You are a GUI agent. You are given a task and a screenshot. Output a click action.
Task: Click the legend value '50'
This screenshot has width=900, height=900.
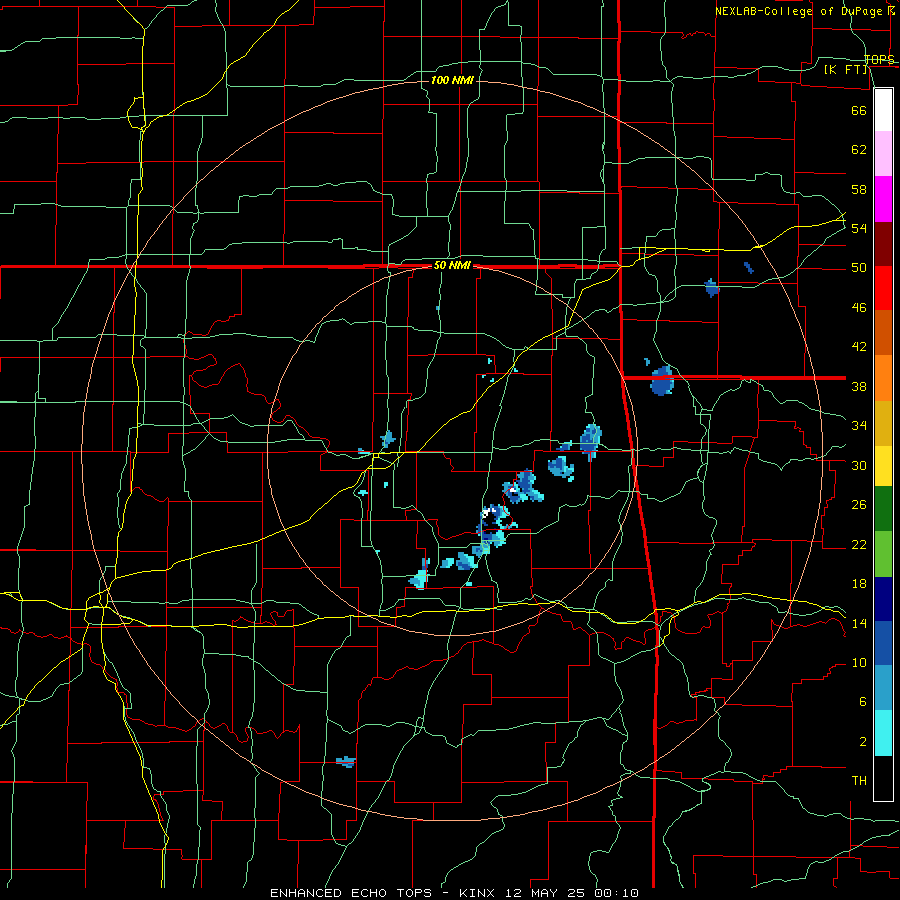click(x=859, y=268)
